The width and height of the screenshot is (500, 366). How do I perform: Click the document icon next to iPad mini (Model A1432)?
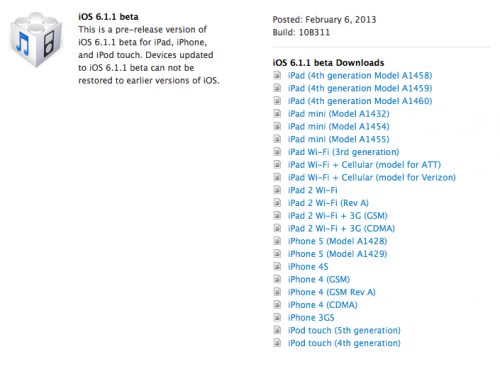point(277,114)
